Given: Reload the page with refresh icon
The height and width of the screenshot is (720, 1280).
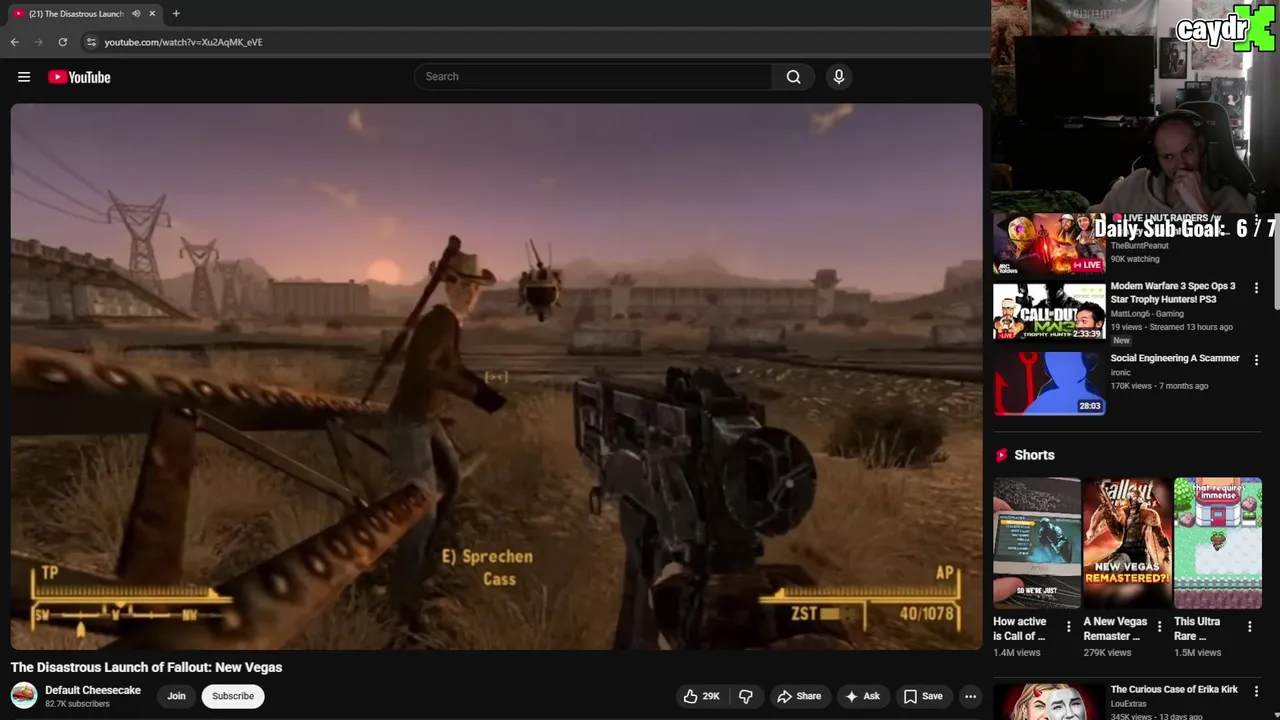Looking at the screenshot, I should 62,42.
